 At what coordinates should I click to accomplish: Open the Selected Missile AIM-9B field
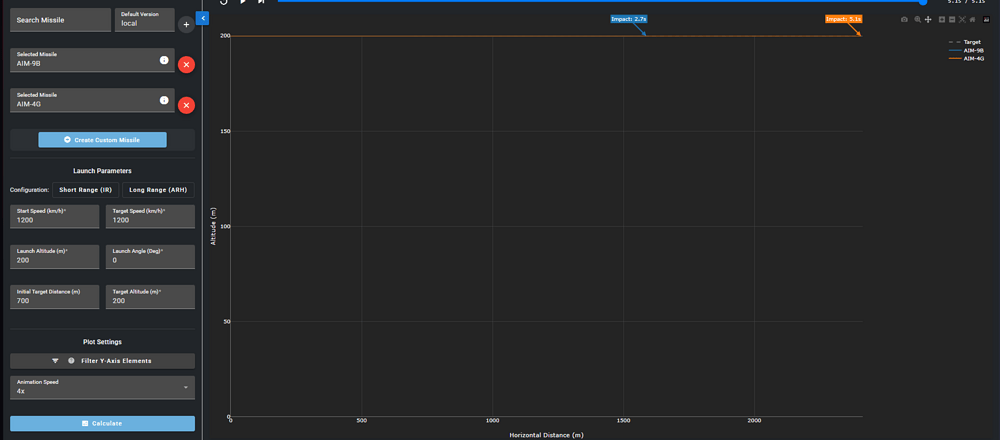pyautogui.click(x=92, y=60)
